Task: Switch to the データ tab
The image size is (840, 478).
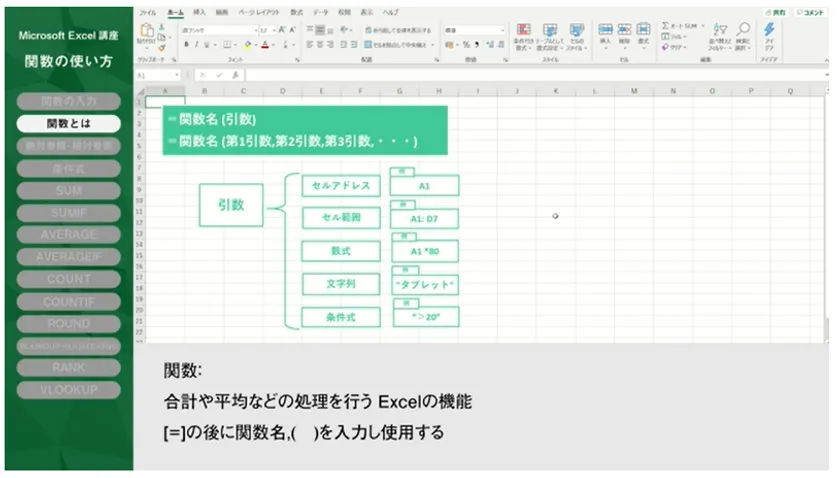Action: coord(320,12)
